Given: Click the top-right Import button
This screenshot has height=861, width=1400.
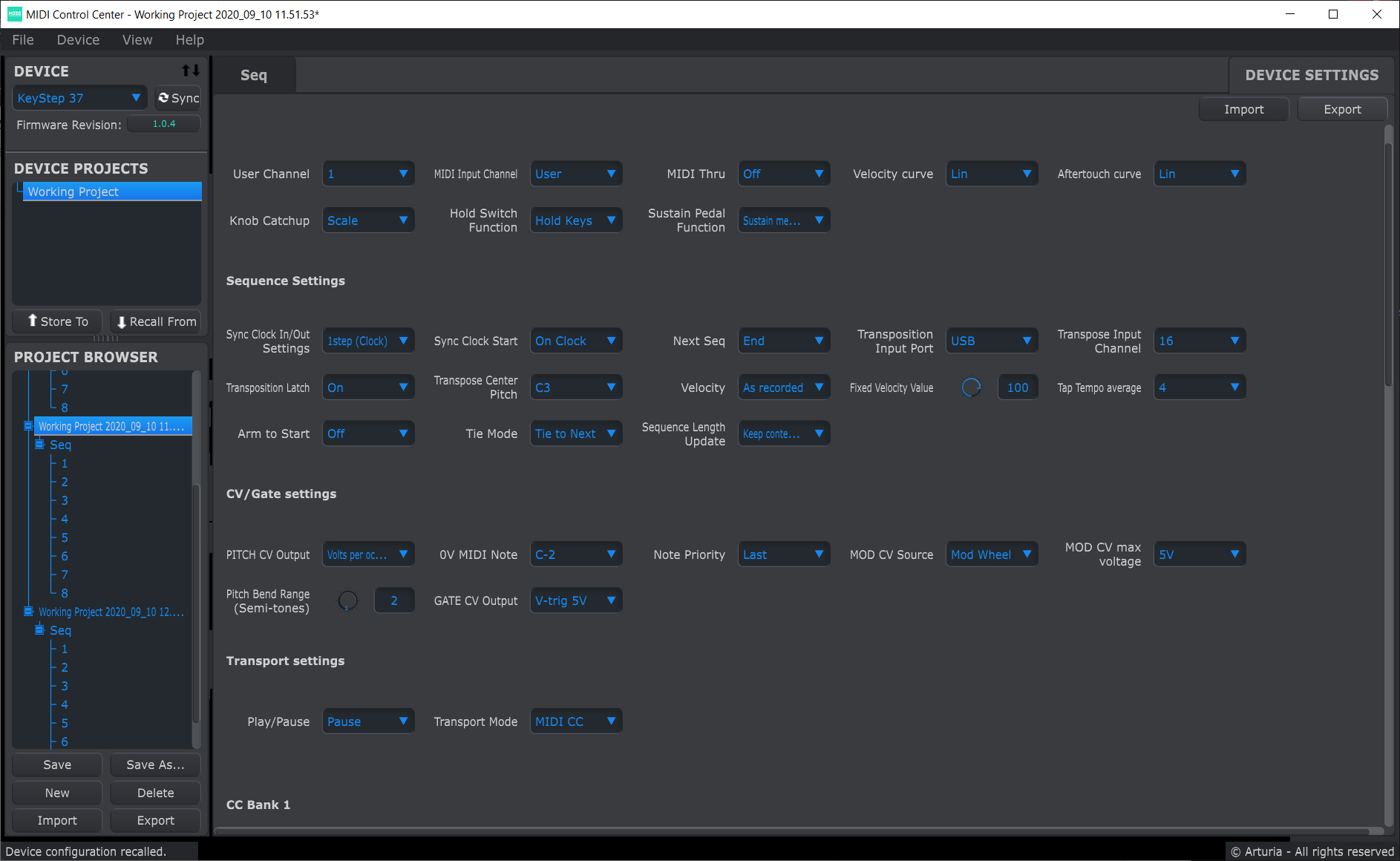Looking at the screenshot, I should (1243, 109).
